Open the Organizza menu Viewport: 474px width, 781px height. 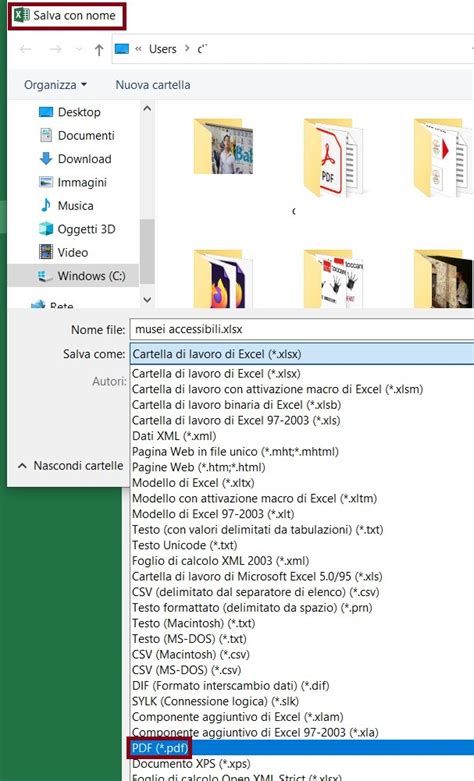point(55,85)
